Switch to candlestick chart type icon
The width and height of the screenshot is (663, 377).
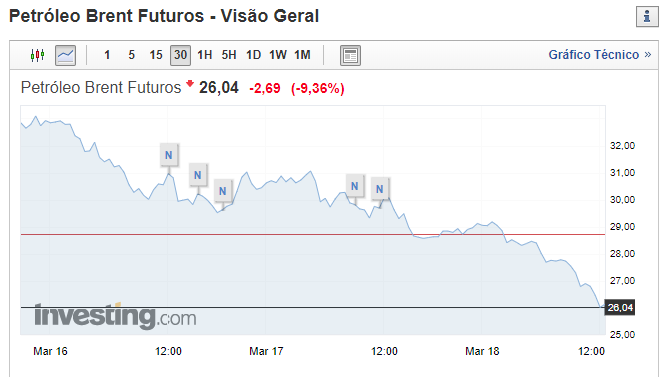pyautogui.click(x=38, y=55)
